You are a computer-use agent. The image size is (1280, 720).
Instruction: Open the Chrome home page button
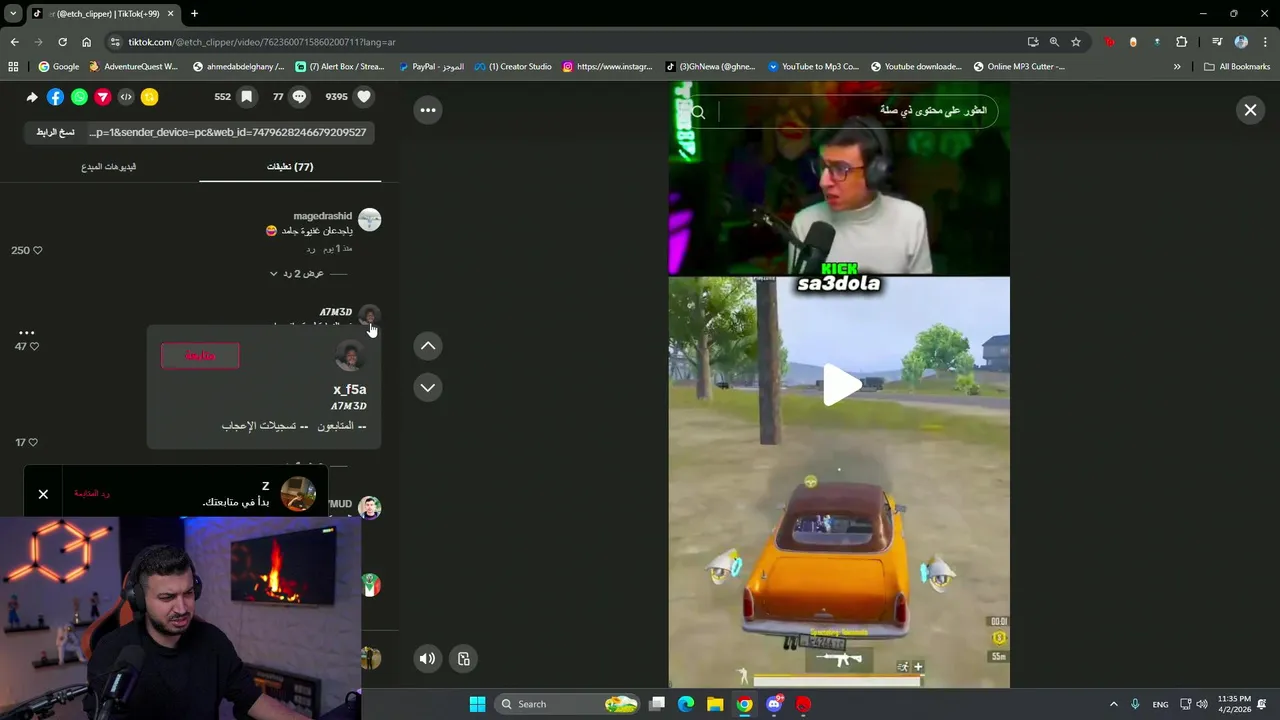pyautogui.click(x=86, y=42)
